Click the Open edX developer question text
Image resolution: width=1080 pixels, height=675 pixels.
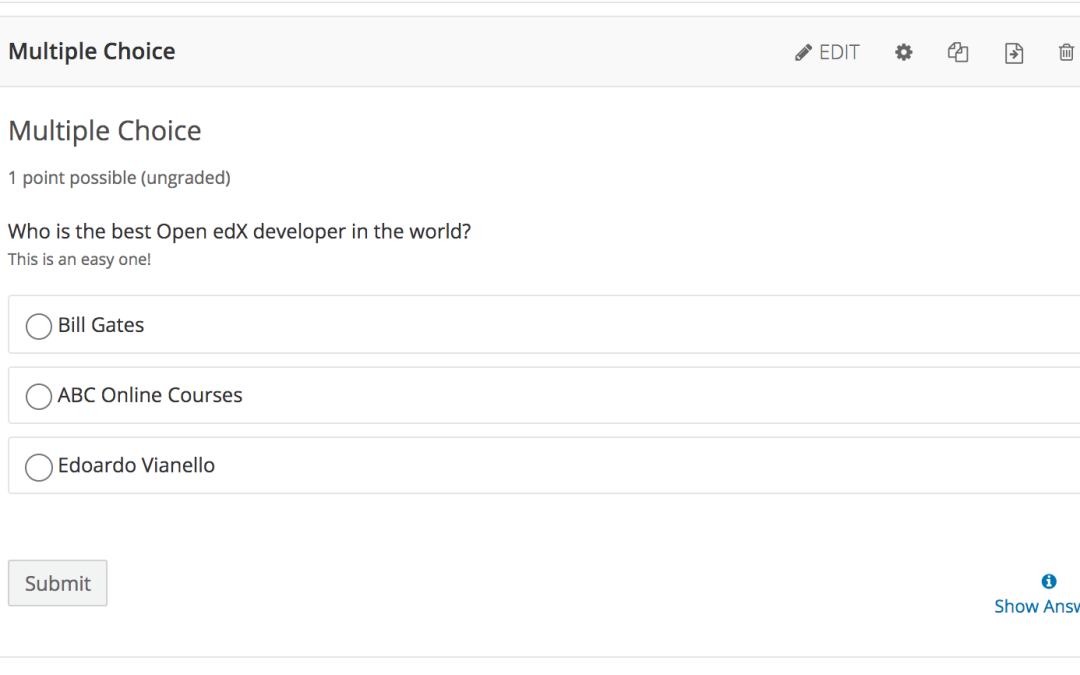[x=239, y=232]
